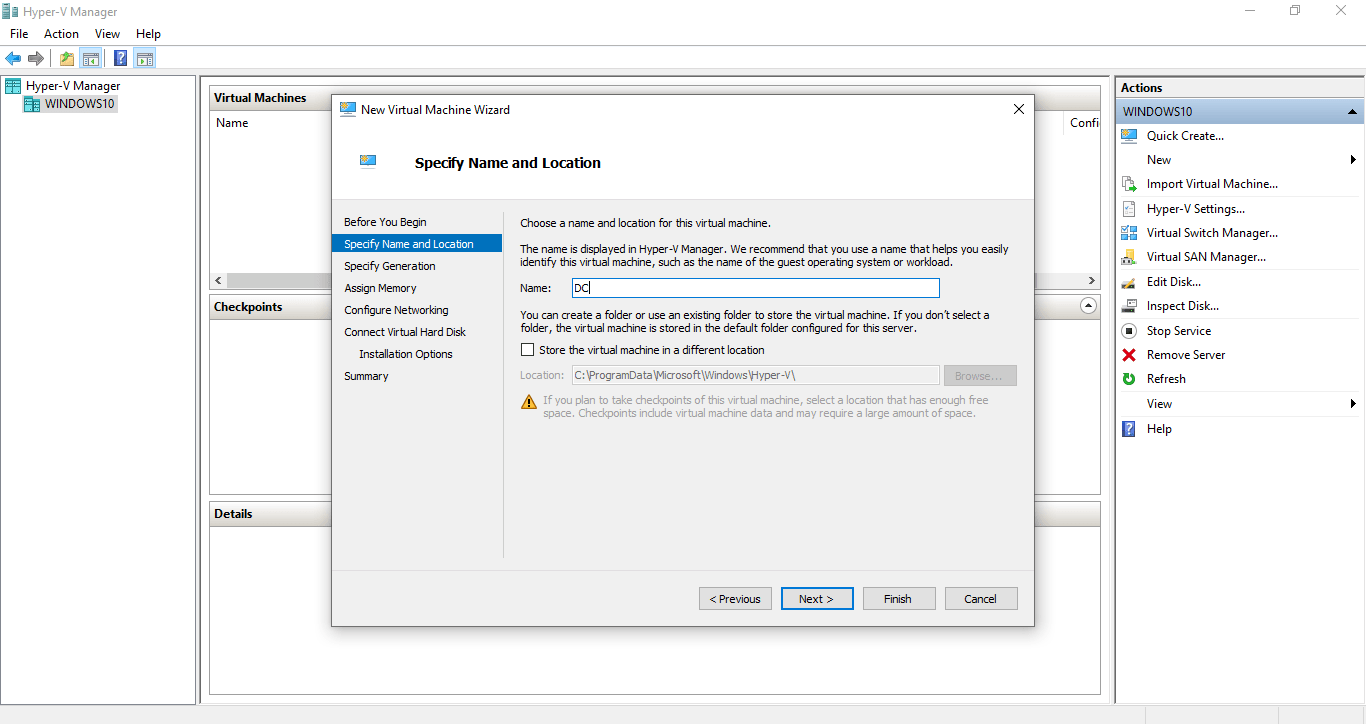This screenshot has height=724, width=1366.
Task: Select the Specify Name and Location step
Action: [x=417, y=244]
